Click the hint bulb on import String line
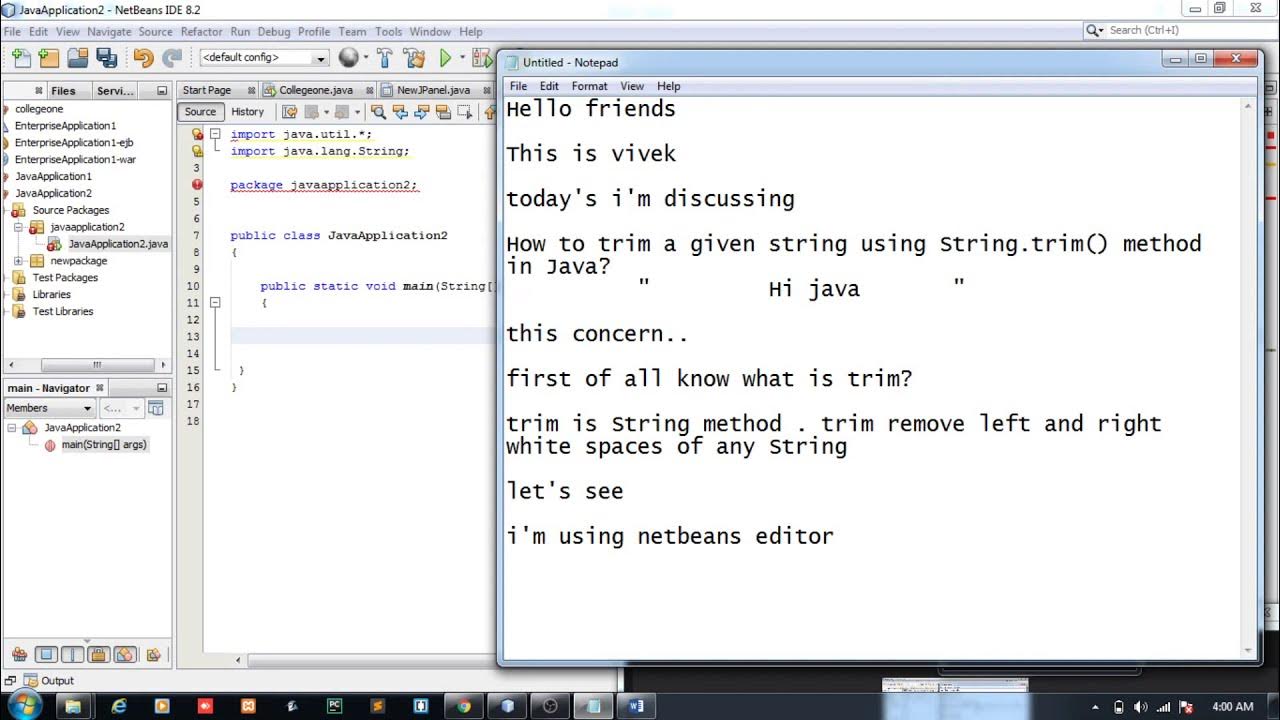Screen dimensions: 1280x720 pyautogui.click(x=197, y=151)
